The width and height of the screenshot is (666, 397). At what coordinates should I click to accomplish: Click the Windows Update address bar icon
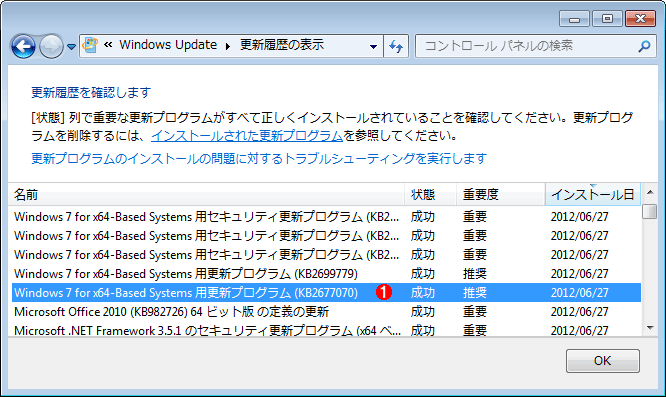90,45
